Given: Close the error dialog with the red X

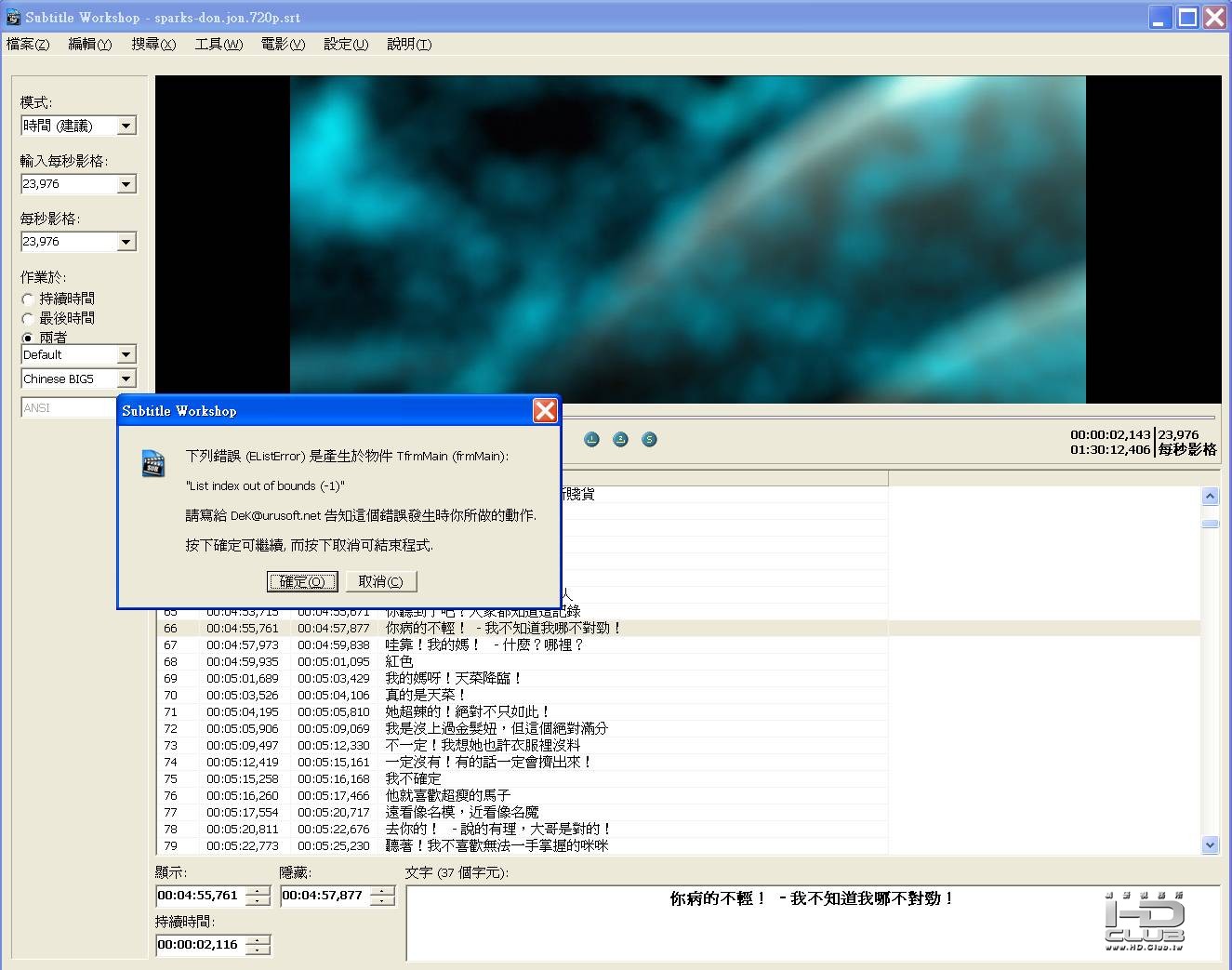Looking at the screenshot, I should coord(545,410).
